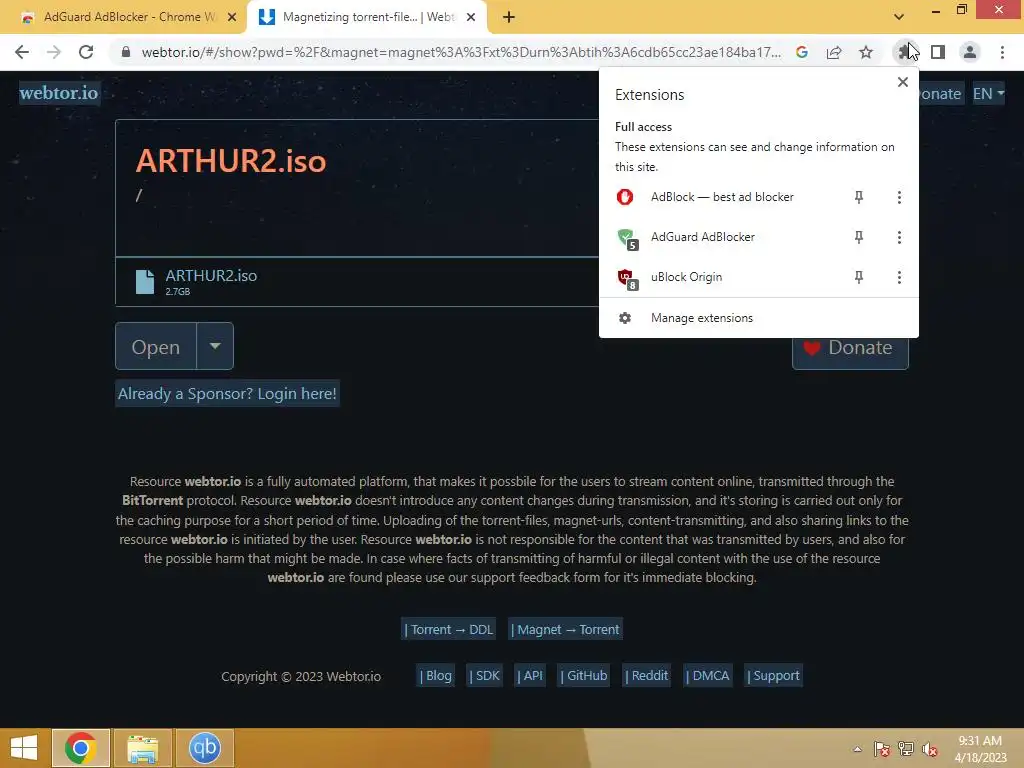Click the muted volume tray icon
The height and width of the screenshot is (768, 1024).
coord(930,749)
